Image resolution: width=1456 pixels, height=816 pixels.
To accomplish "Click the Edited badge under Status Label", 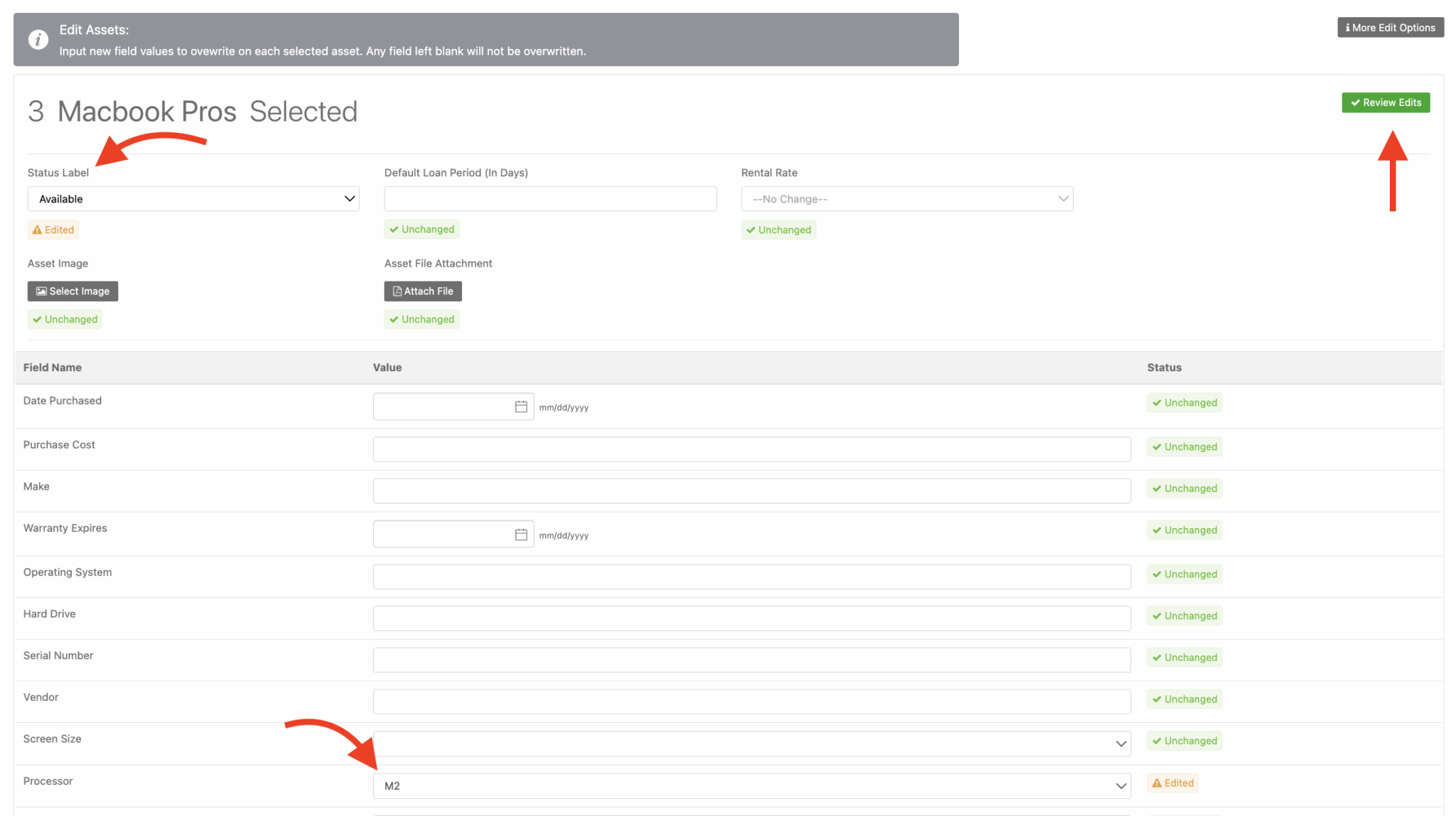I will coord(53,230).
